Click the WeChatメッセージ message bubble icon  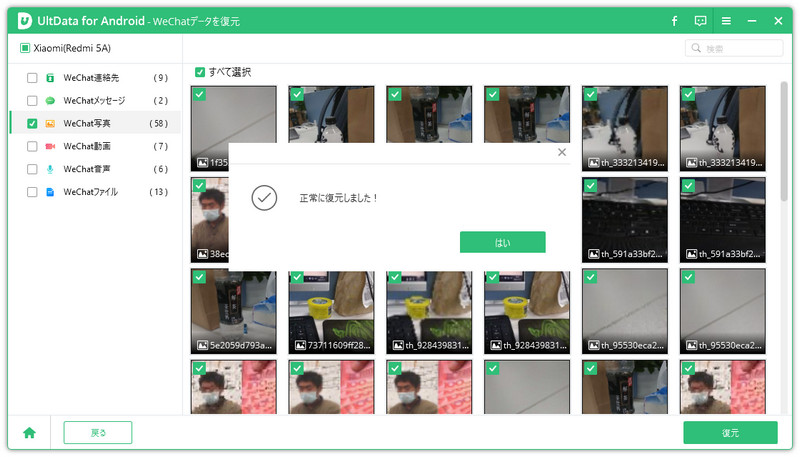coord(50,101)
